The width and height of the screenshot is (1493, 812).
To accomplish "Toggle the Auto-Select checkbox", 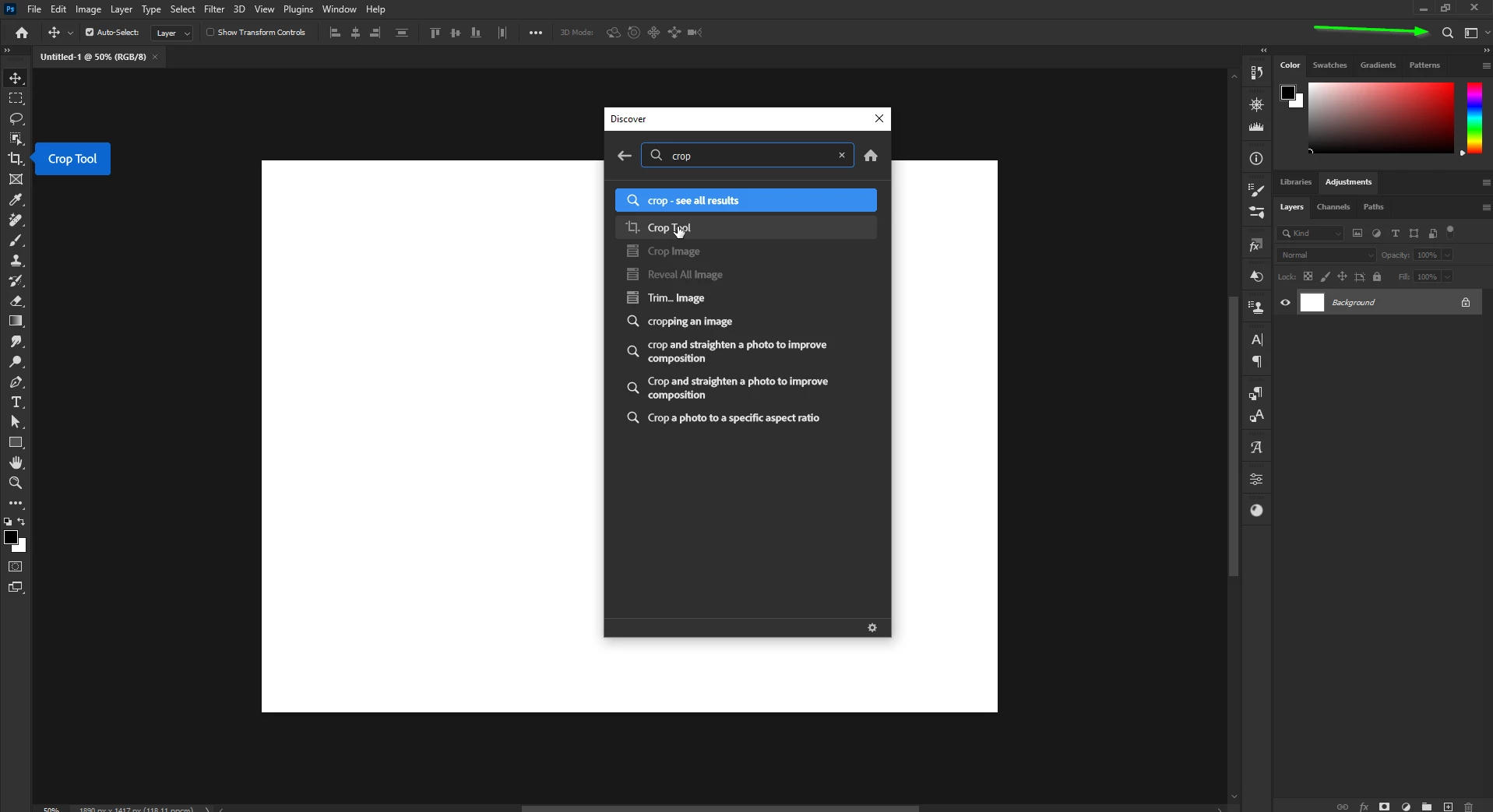I will (x=90, y=33).
